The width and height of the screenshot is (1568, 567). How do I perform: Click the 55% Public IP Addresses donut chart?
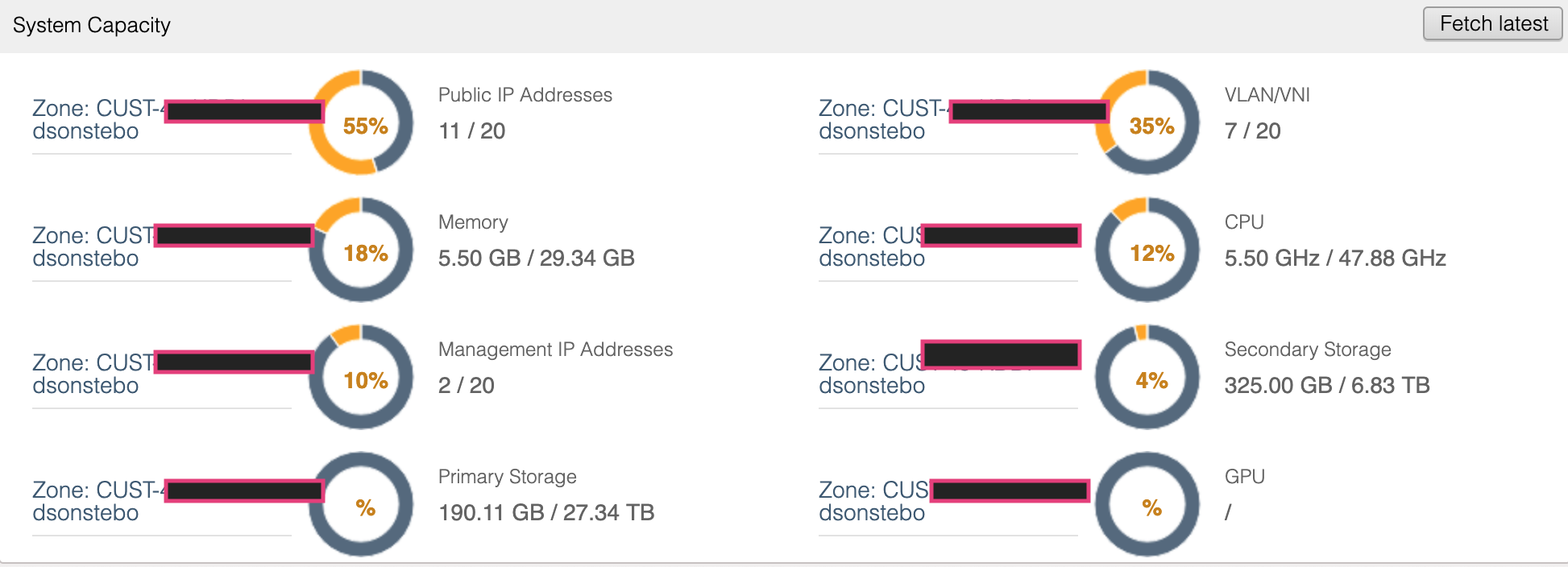(x=362, y=122)
